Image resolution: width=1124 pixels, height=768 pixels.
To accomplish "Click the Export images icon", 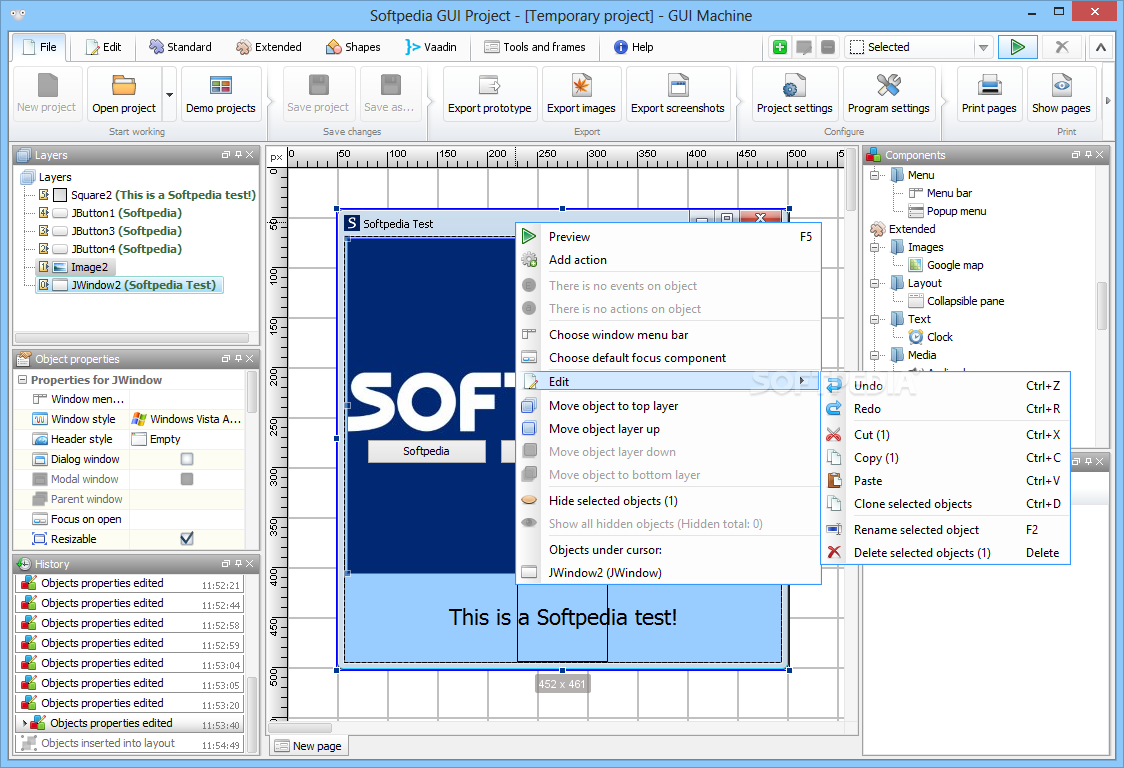I will pos(581,85).
